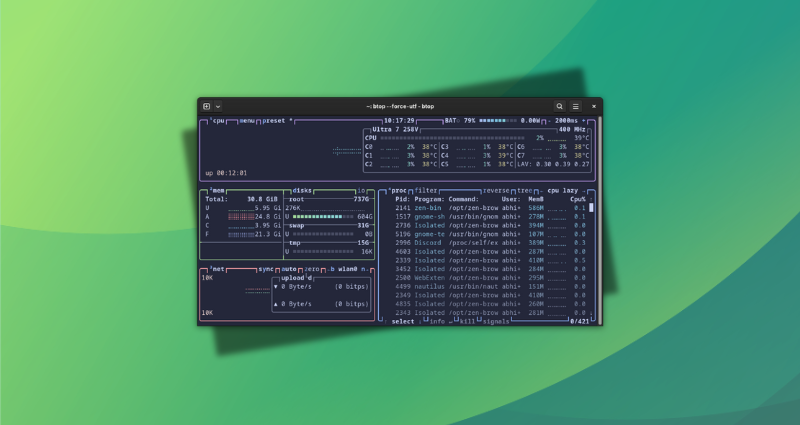Select the Discord process row
Image resolution: width=800 pixels, height=425 pixels.
coord(490,243)
